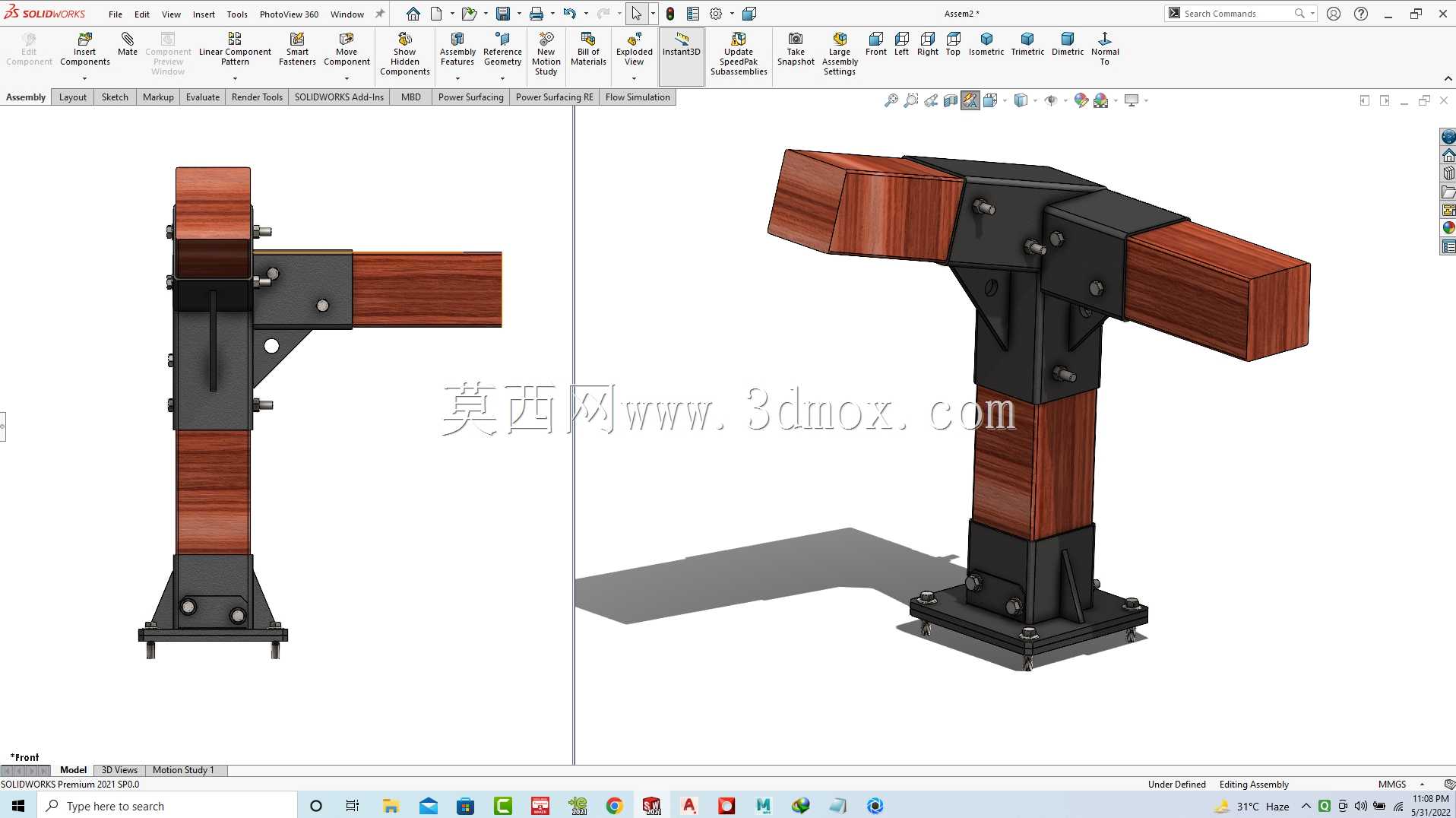Image resolution: width=1456 pixels, height=818 pixels.
Task: Click Previous View icon
Action: [x=931, y=100]
